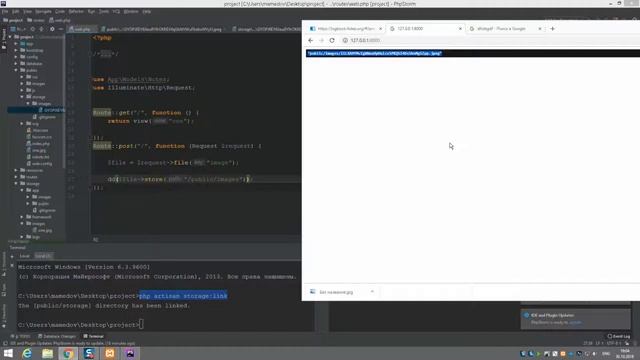
Task: Collapse the storage folder under public
Action: pyautogui.click(x=22, y=97)
